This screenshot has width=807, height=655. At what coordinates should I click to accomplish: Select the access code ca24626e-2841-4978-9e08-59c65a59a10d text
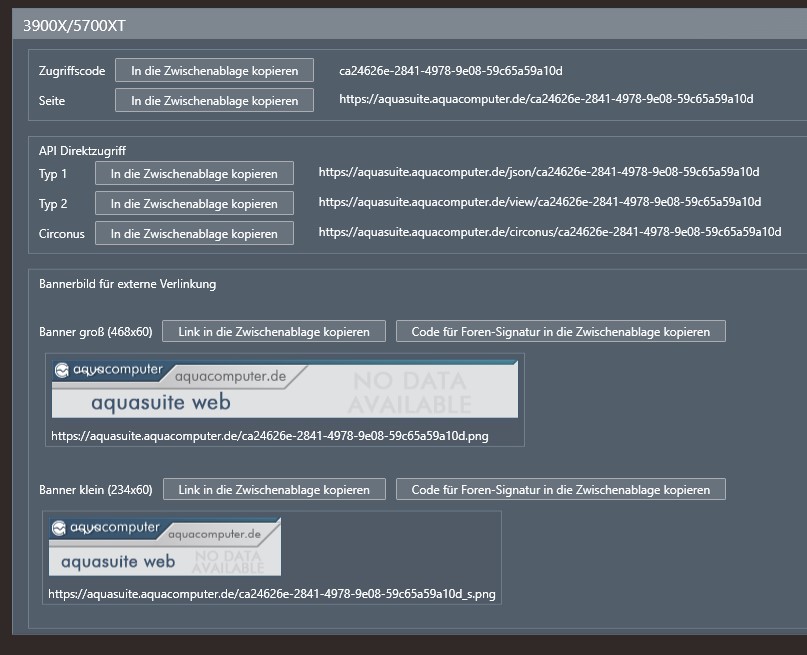(x=450, y=70)
